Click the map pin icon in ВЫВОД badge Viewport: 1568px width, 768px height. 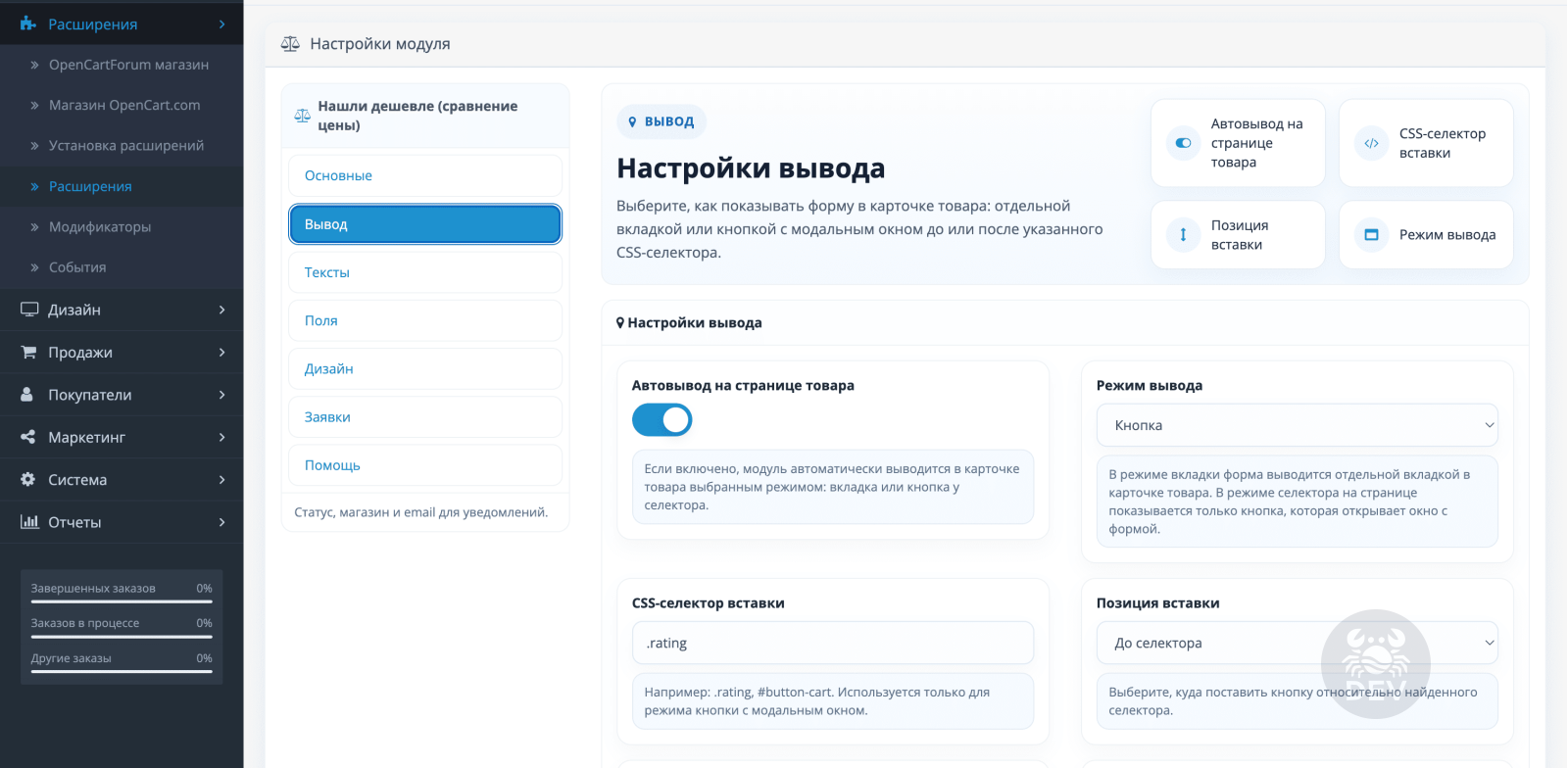632,121
